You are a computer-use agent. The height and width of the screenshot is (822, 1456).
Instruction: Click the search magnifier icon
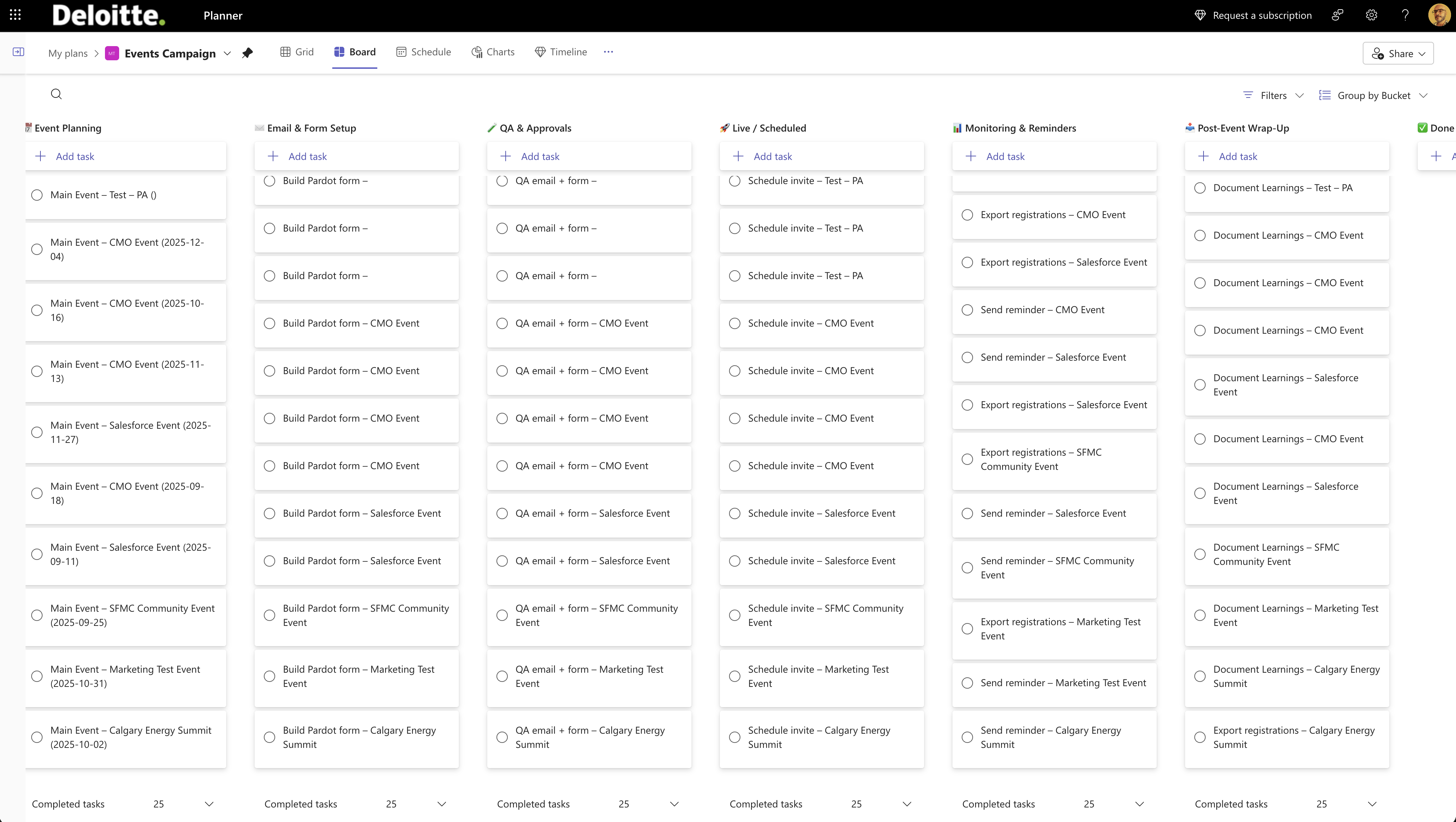coord(56,94)
